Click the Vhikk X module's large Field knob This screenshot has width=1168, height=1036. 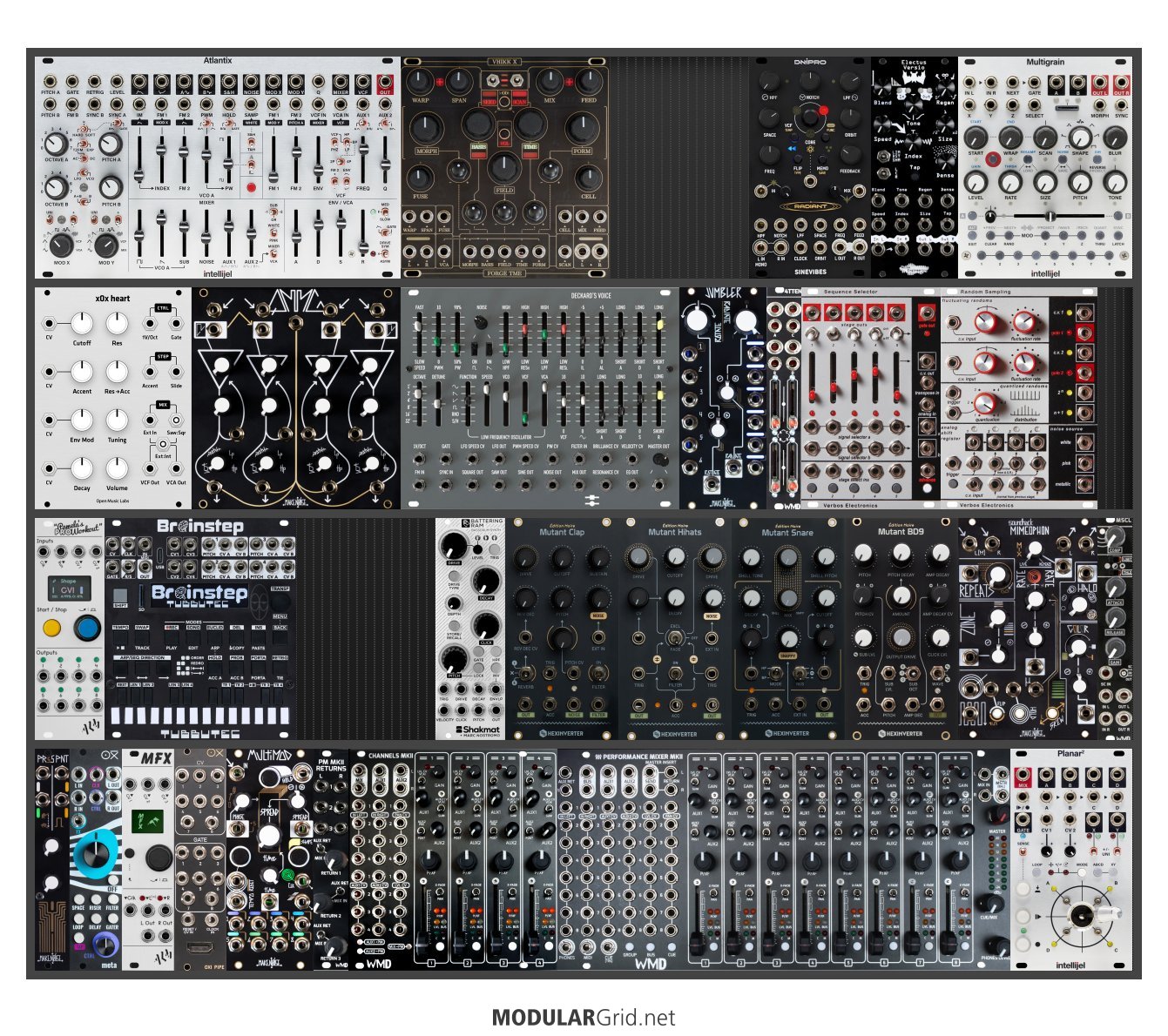(x=504, y=168)
